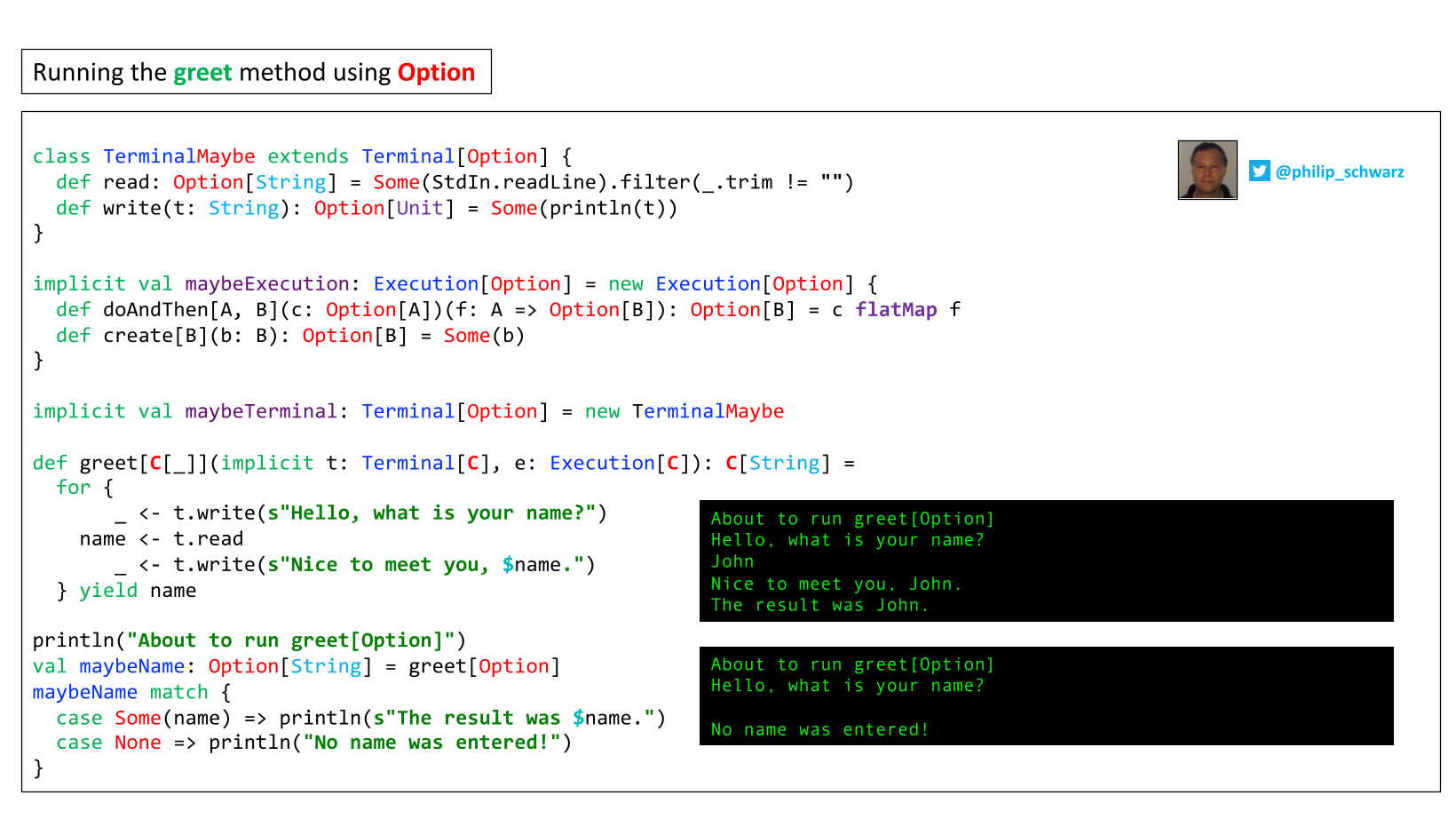This screenshot has width=1456, height=819.
Task: Select the slide title 'Running the greet method using Option'
Action: (257, 72)
